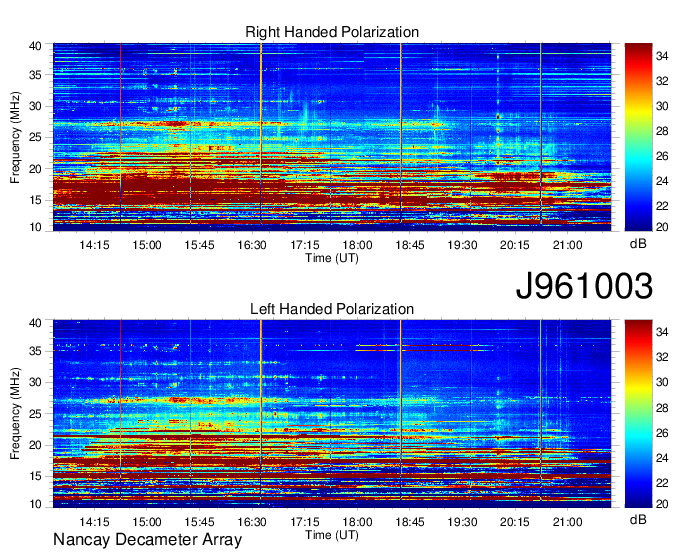Click the 25 MHz tick of the right-handed plot
The height and width of the screenshot is (552, 680).
tap(35, 137)
